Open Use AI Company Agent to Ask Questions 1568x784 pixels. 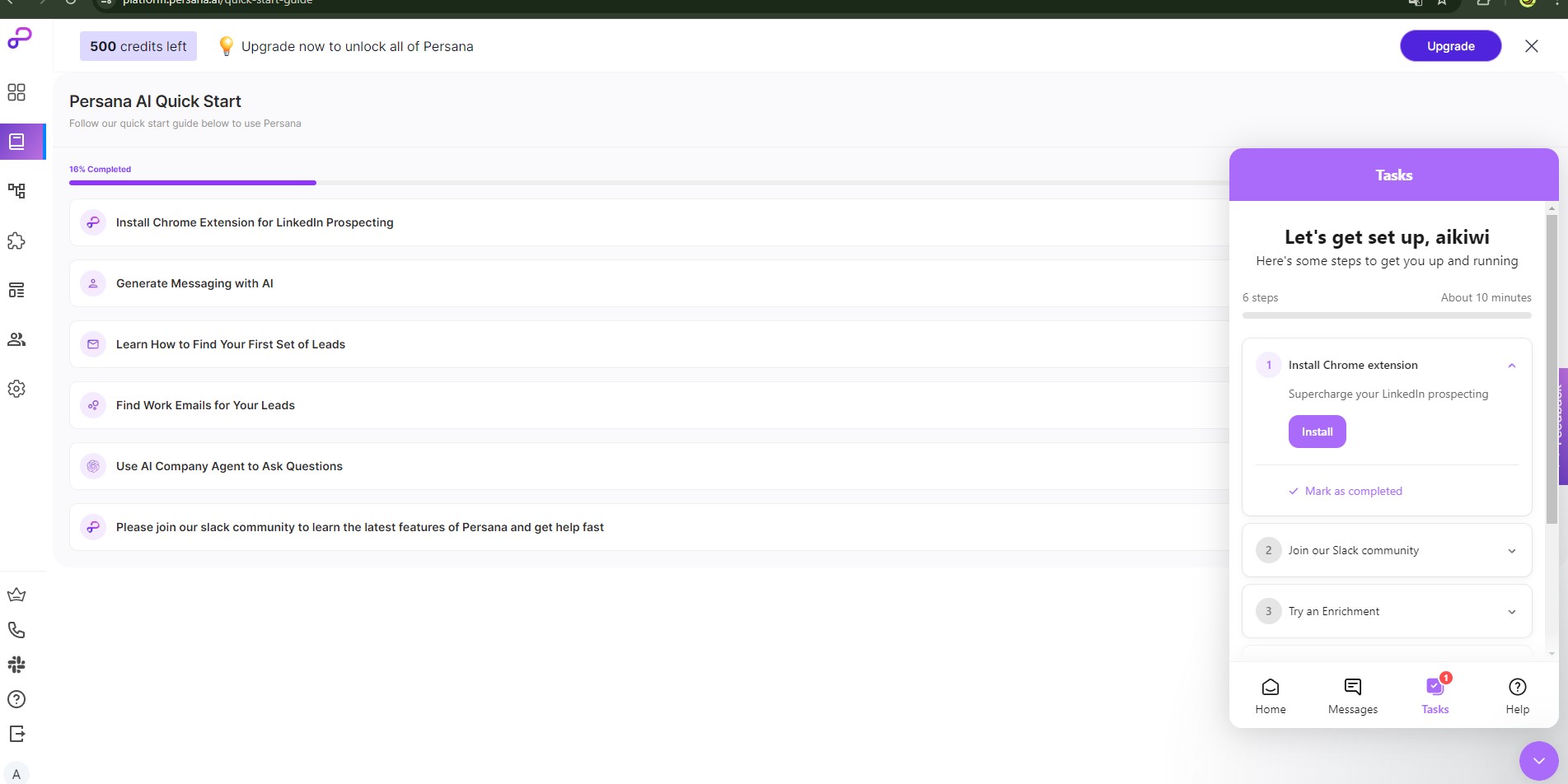pos(649,466)
